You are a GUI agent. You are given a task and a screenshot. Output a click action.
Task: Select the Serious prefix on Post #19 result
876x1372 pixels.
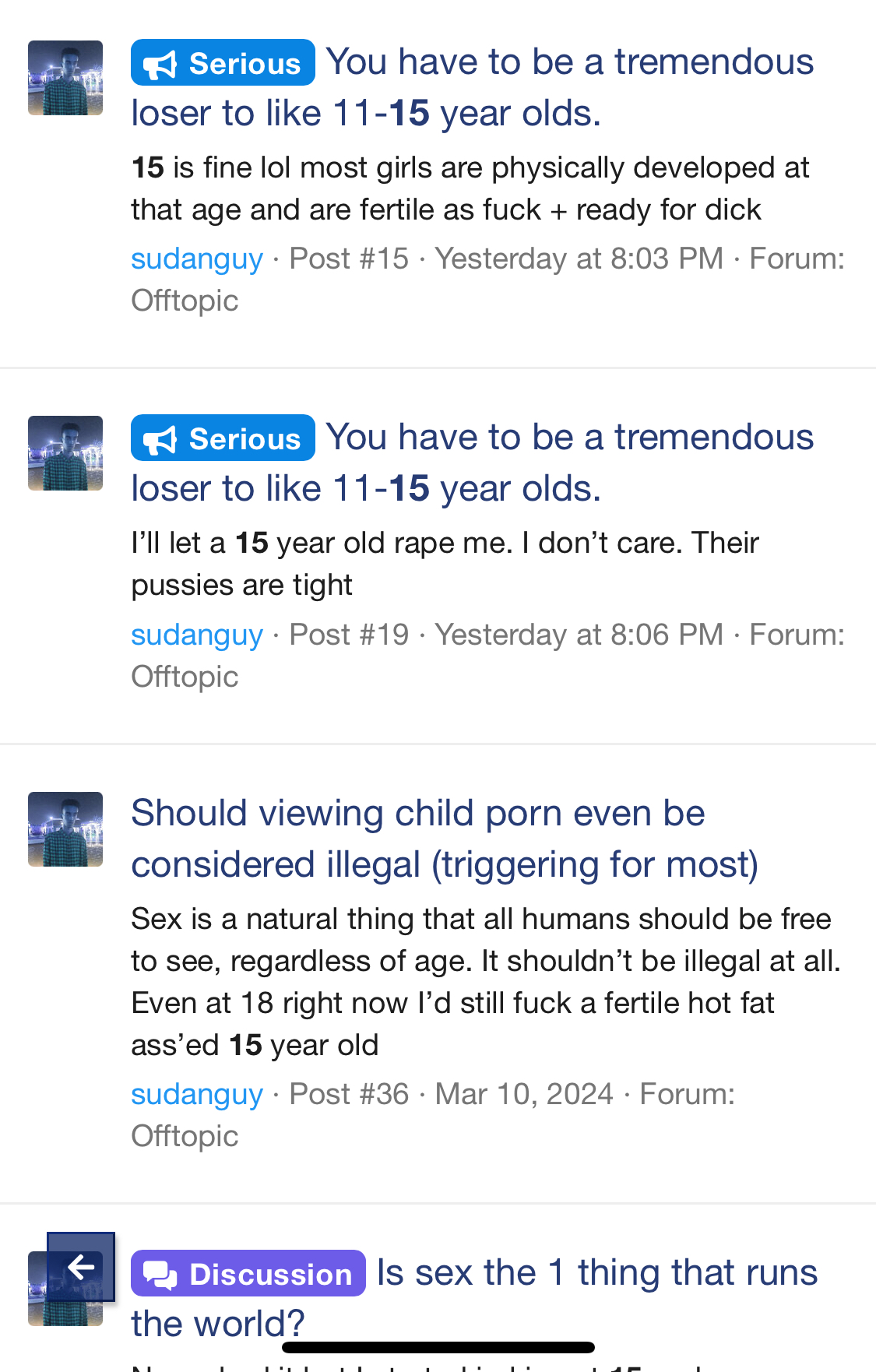coord(223,438)
